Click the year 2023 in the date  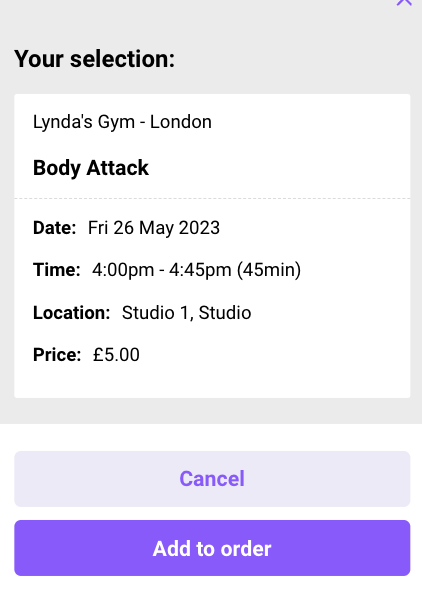click(x=199, y=228)
